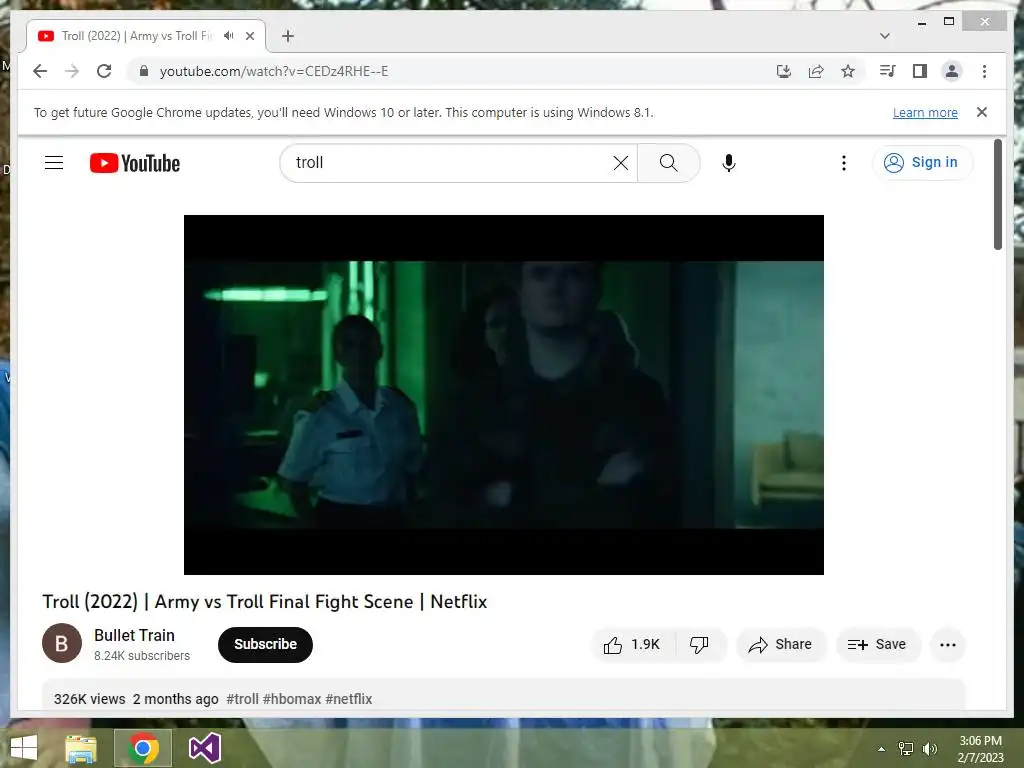Click the page vertical scrollbar thumb
Screen dimensions: 1024x768
[x=997, y=194]
